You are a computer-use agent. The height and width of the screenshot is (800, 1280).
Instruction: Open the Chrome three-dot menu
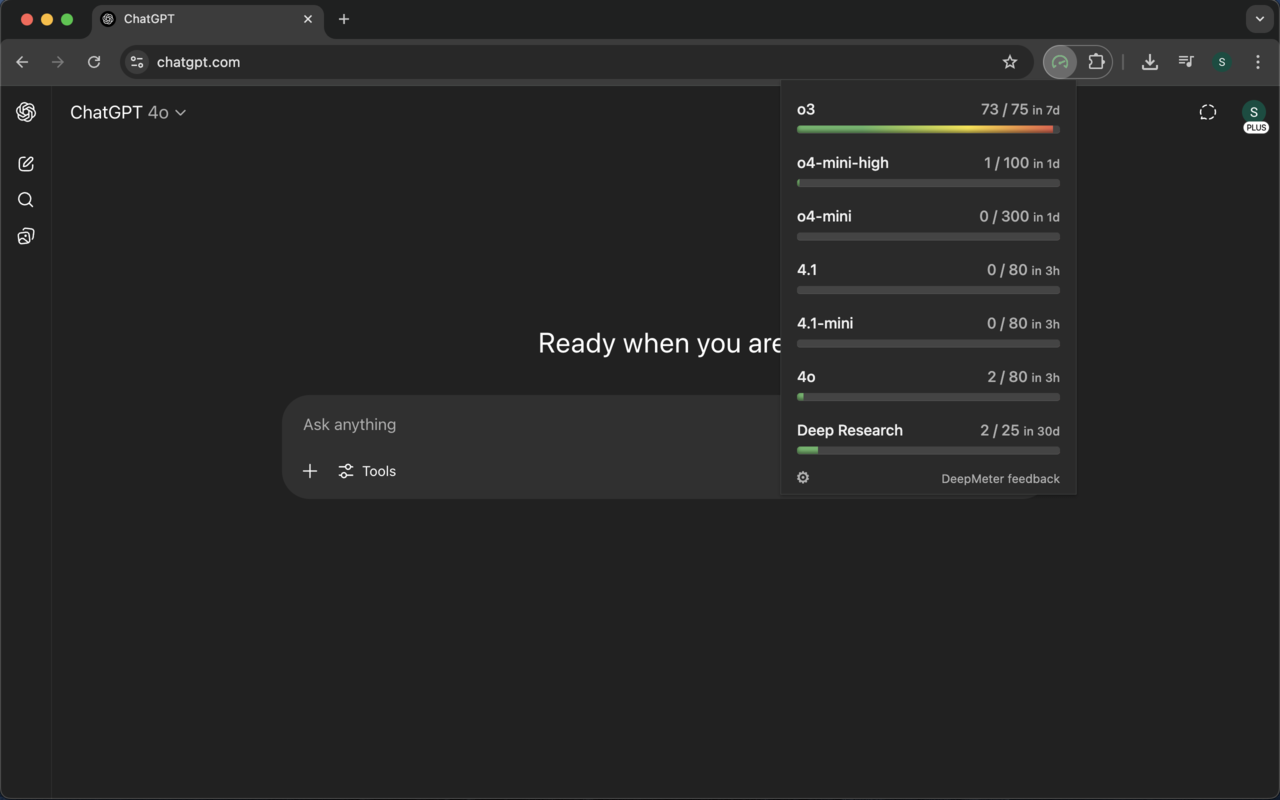1258,62
